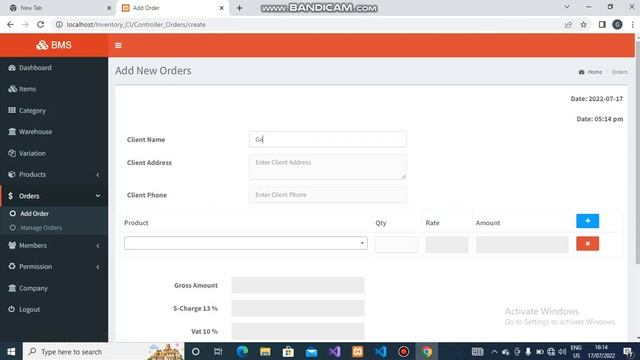The height and width of the screenshot is (360, 640).
Task: Open the notification center
Action: click(x=629, y=351)
